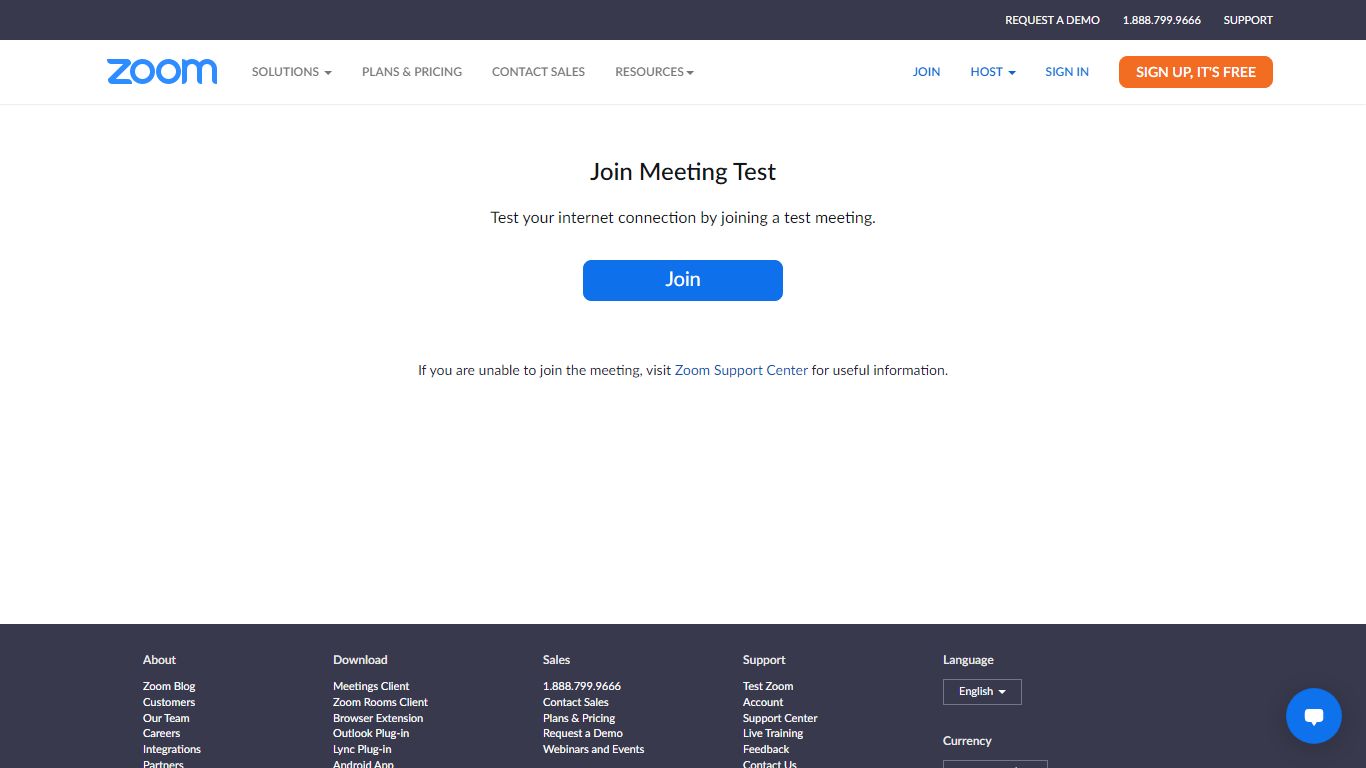Click the phone number in the top bar
The width and height of the screenshot is (1366, 768).
pyautogui.click(x=1162, y=20)
